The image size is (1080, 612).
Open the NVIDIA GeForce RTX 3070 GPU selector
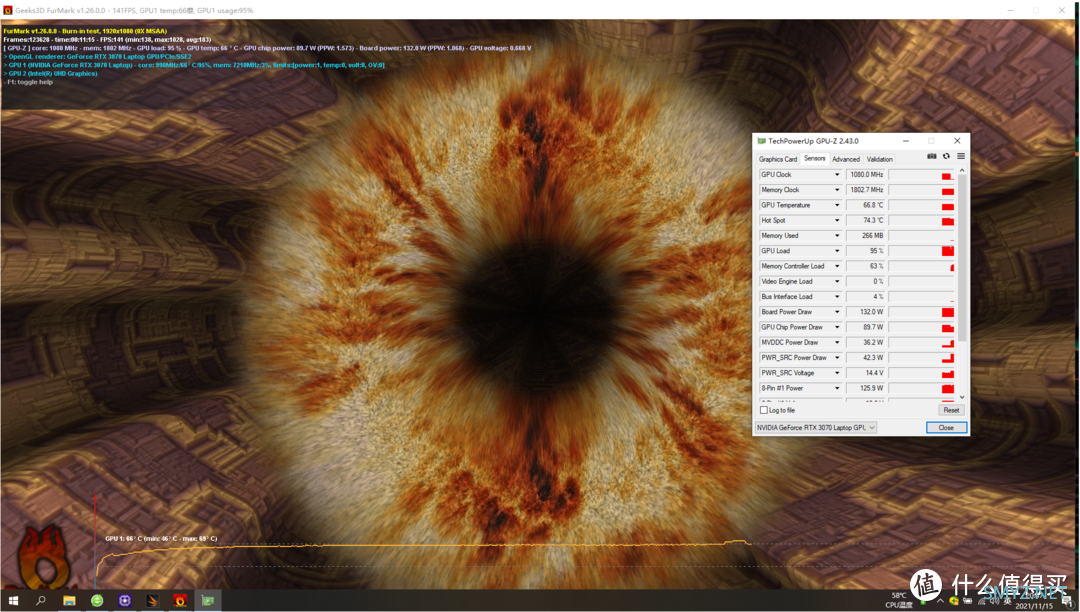(x=816, y=428)
